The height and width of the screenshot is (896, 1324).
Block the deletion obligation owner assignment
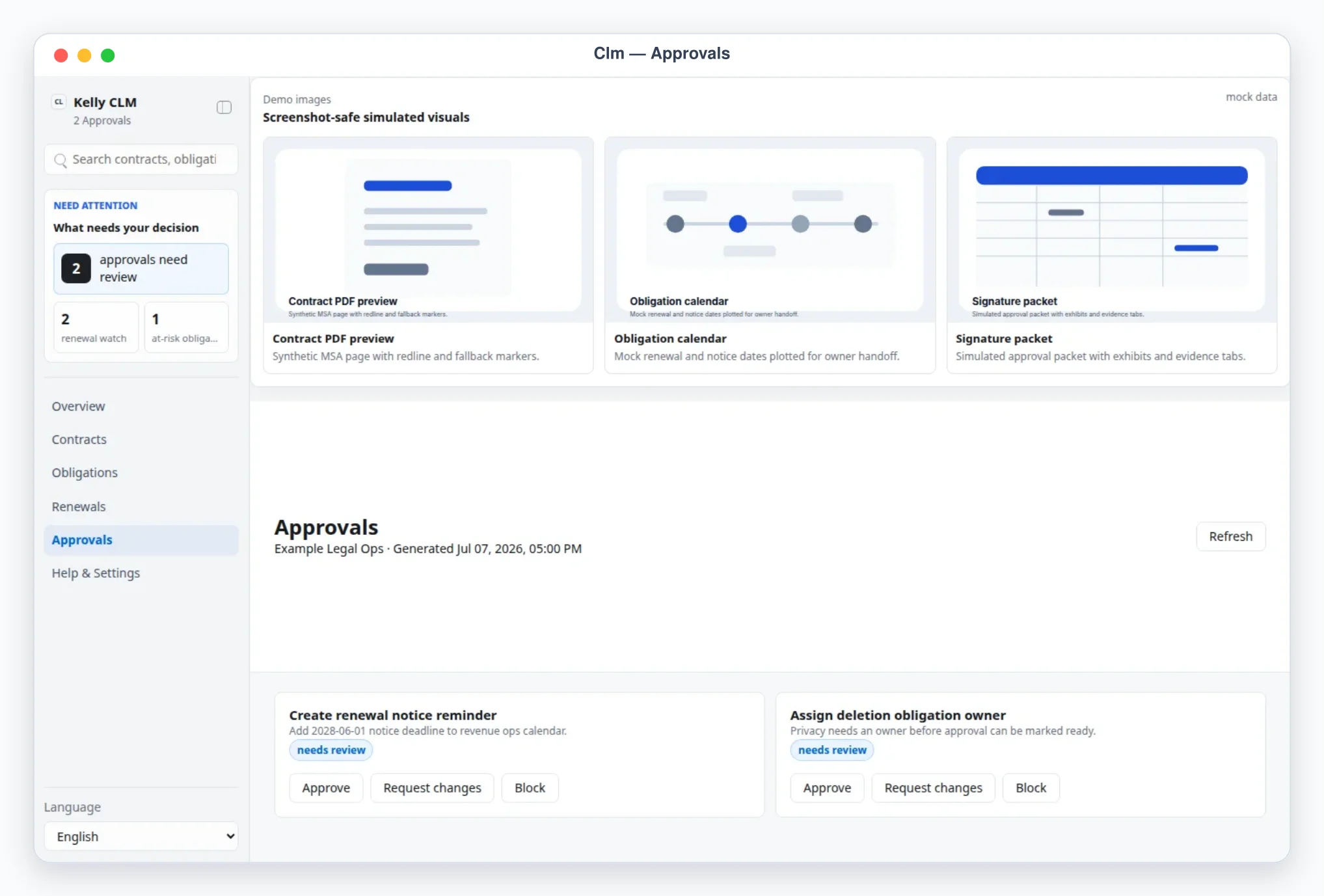coord(1031,788)
